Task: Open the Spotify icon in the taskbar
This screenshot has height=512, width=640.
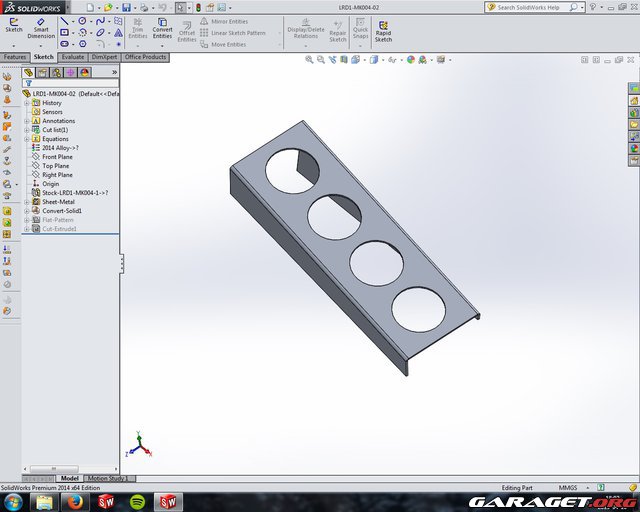Action: pyautogui.click(x=137, y=501)
